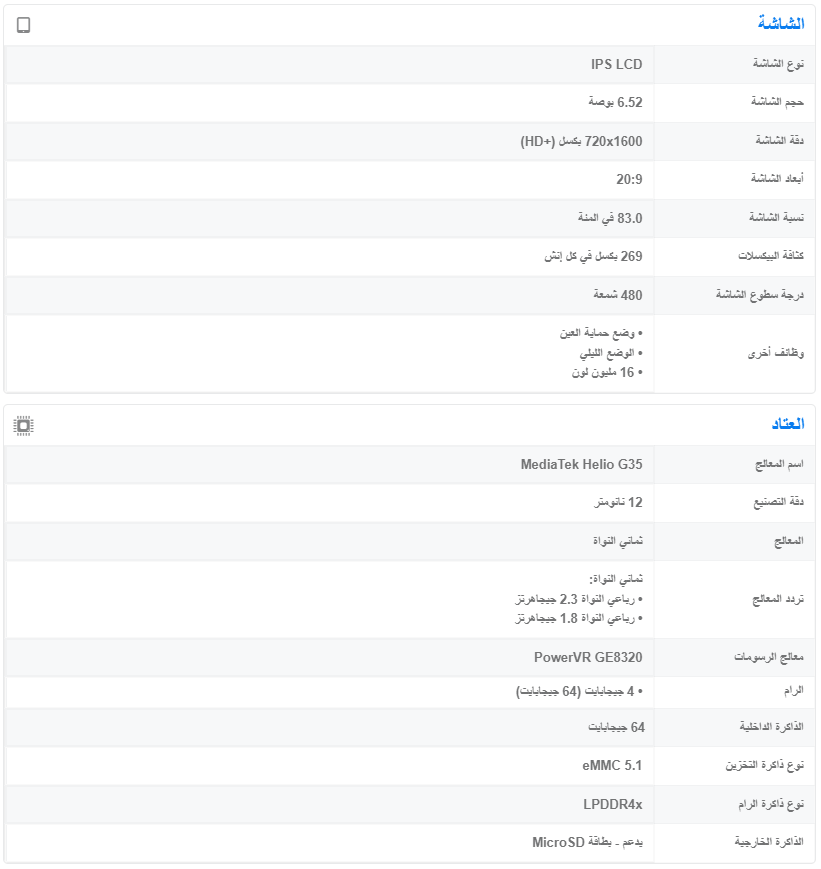Open the العتاد section heading

click(x=787, y=425)
